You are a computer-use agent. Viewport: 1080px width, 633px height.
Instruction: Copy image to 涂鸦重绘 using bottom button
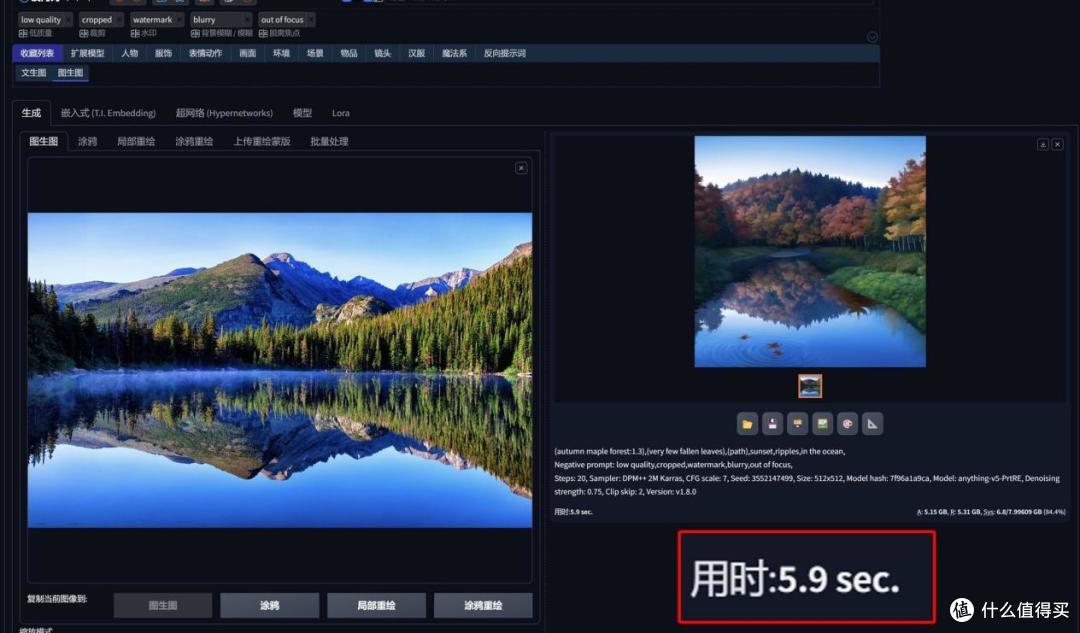483,605
